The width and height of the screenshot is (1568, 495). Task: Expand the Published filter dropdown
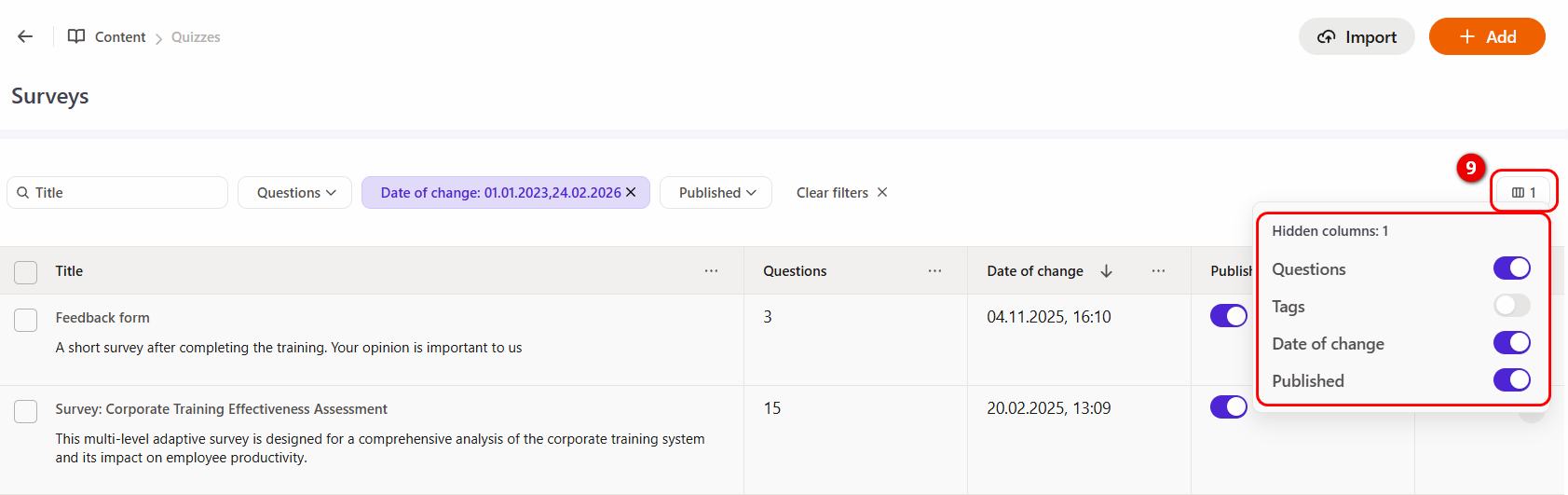(x=716, y=192)
